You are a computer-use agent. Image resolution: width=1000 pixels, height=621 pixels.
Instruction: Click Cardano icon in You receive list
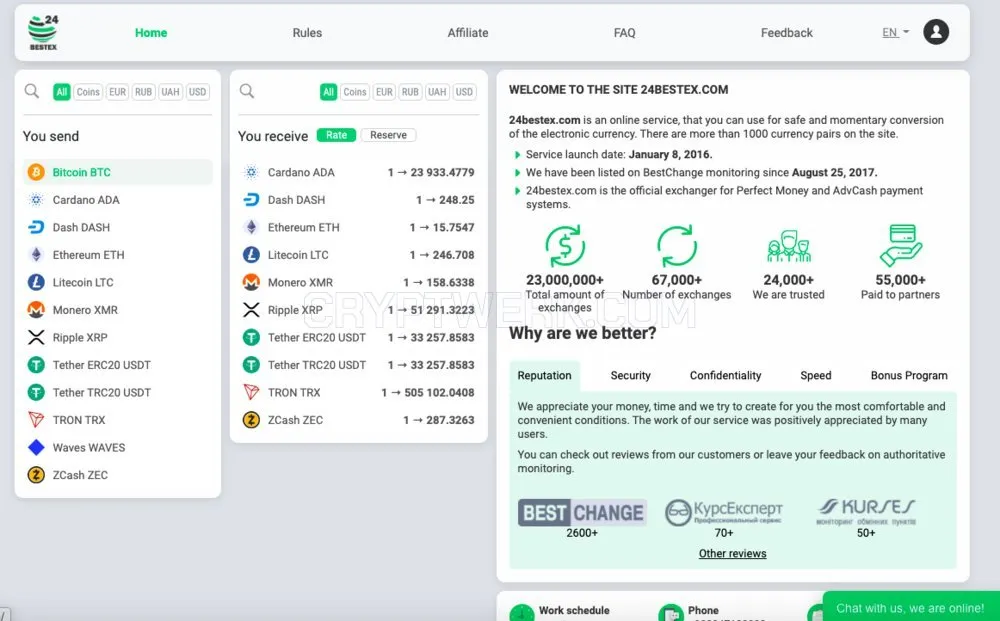pos(251,172)
